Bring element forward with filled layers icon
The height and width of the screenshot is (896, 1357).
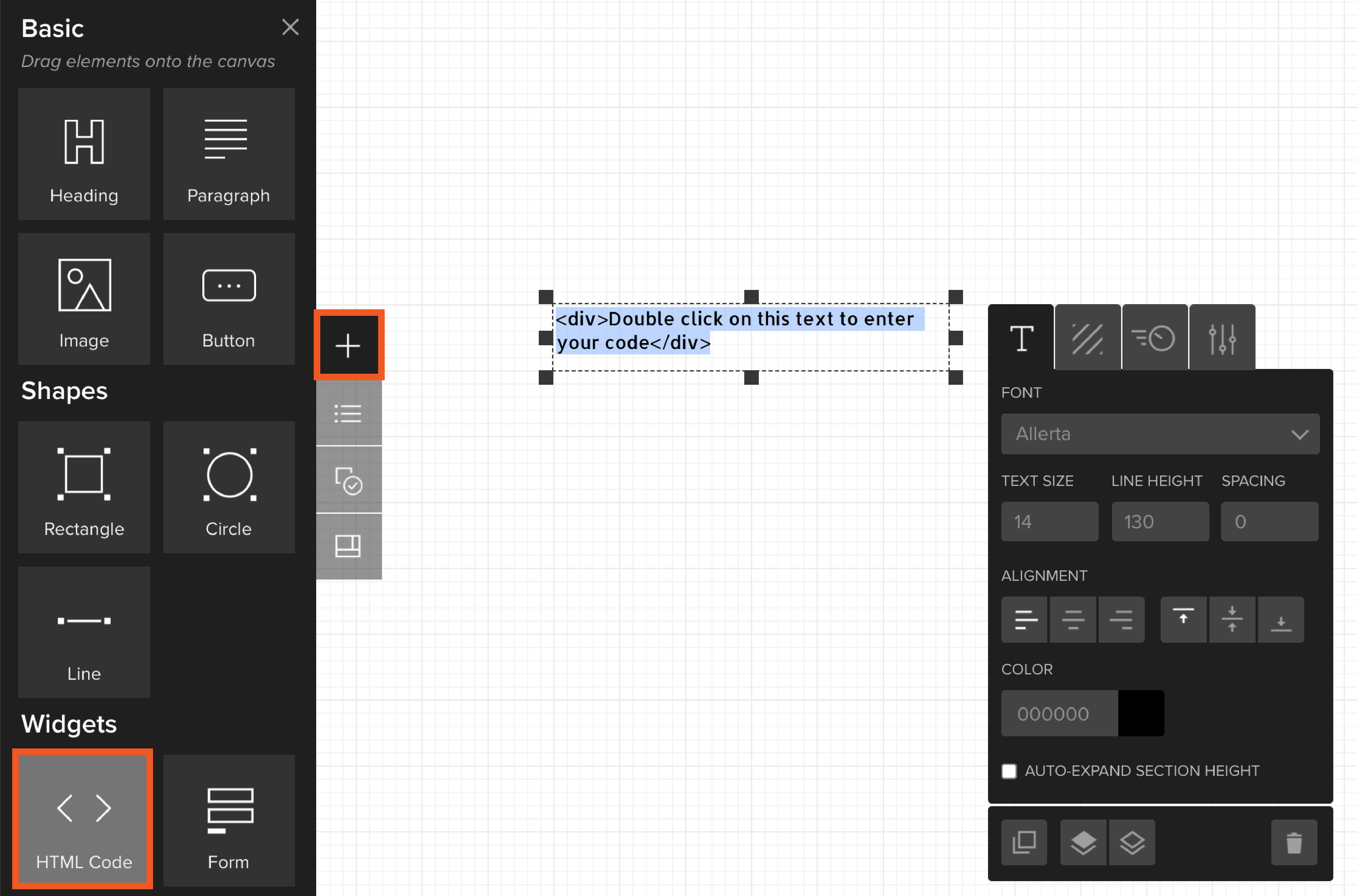click(1083, 842)
